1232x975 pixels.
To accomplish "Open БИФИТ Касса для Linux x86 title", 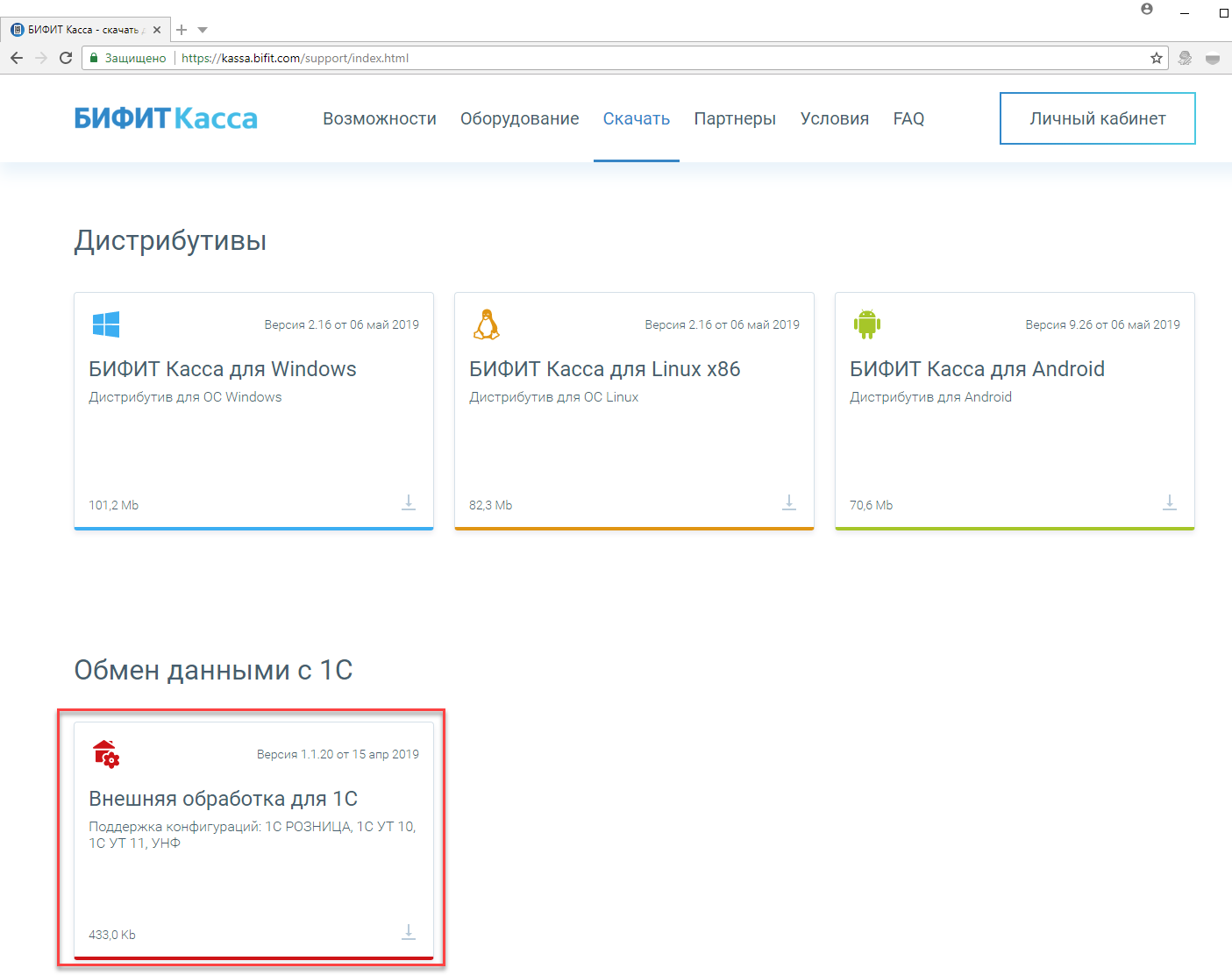I will (605, 369).
